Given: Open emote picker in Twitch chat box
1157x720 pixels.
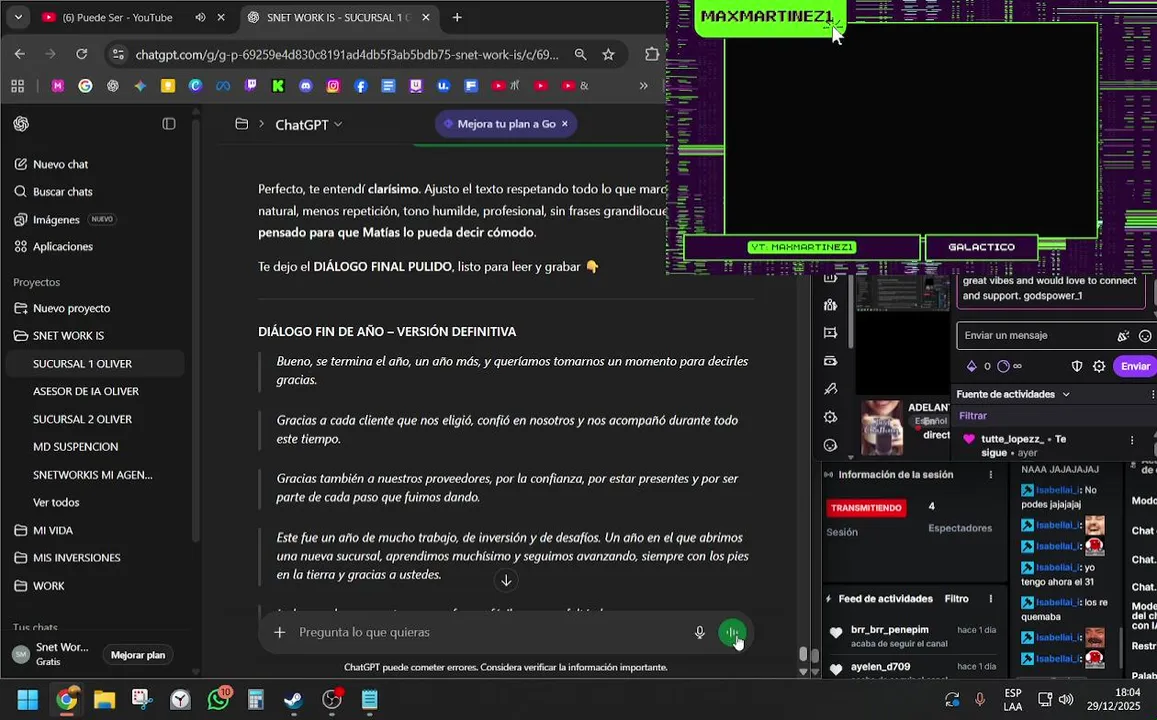Looking at the screenshot, I should pyautogui.click(x=1144, y=336).
